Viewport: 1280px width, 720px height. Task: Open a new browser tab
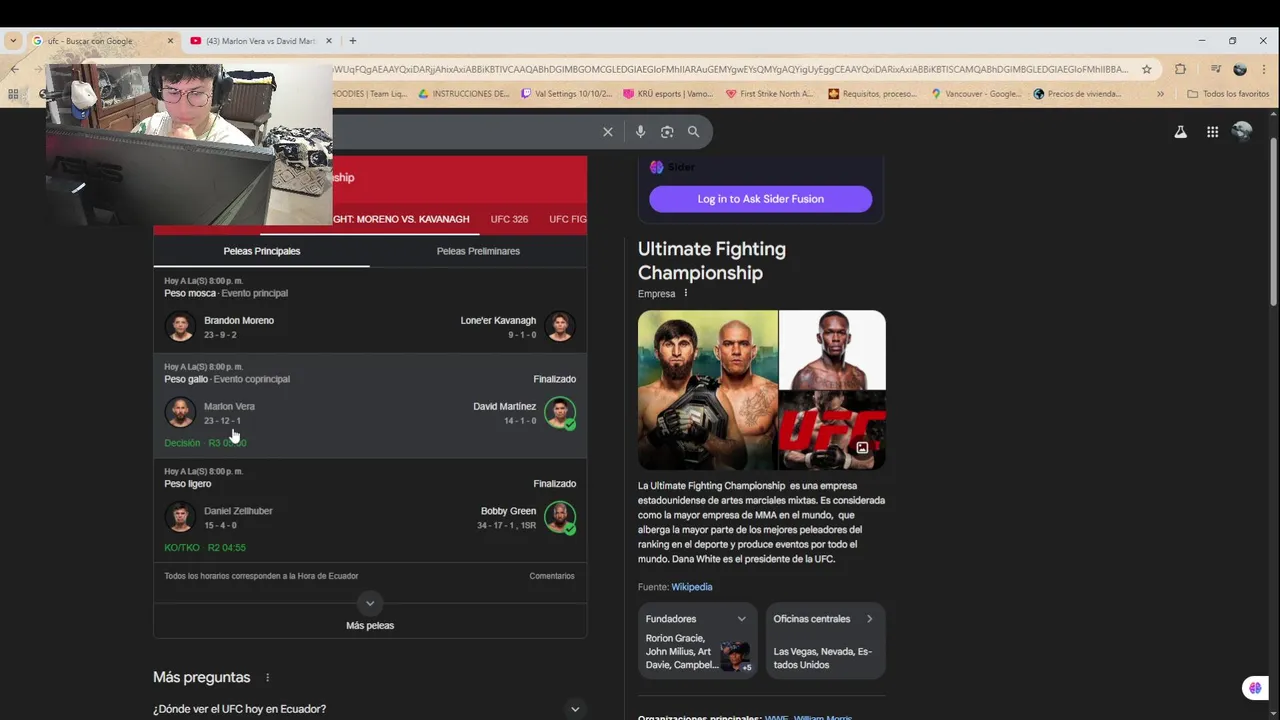[x=352, y=41]
